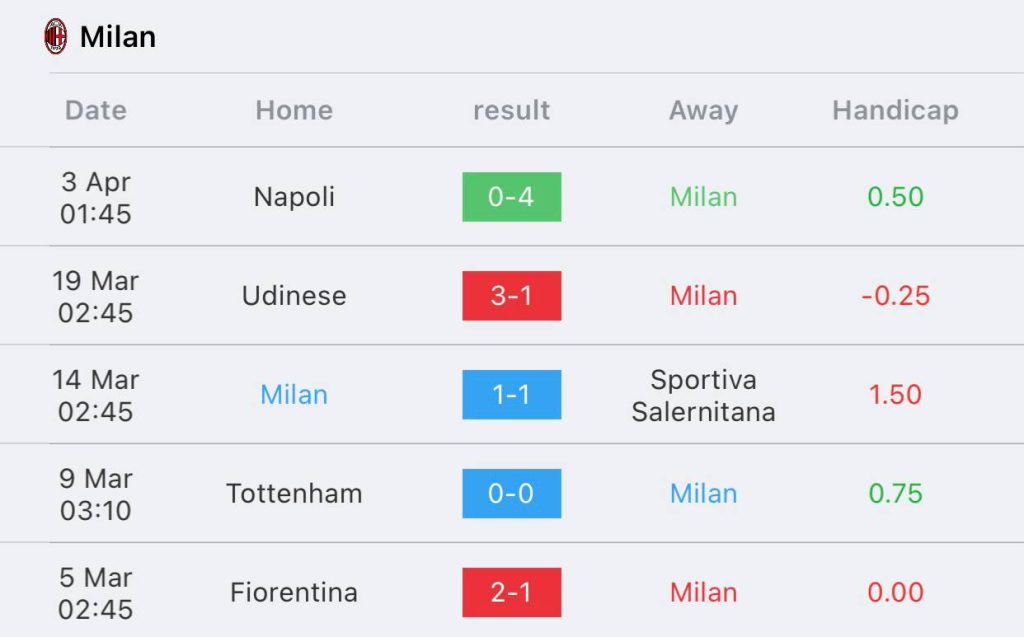Click the Udinese home team name
Image resolution: width=1024 pixels, height=637 pixels.
click(x=294, y=296)
